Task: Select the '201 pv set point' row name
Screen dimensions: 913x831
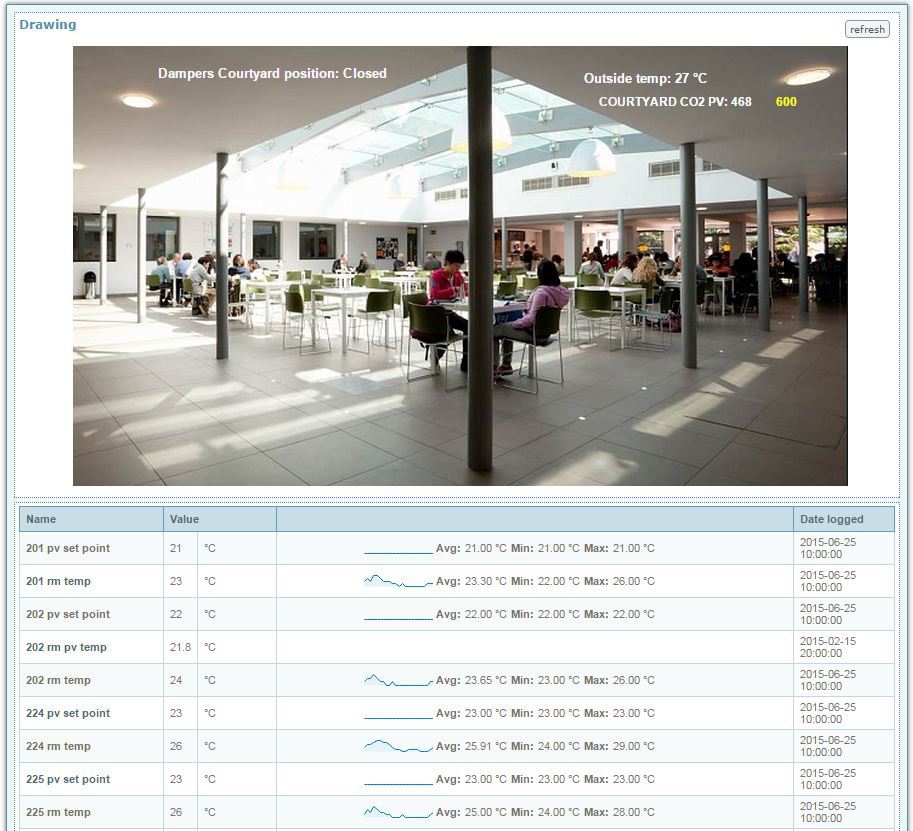Action: point(68,548)
